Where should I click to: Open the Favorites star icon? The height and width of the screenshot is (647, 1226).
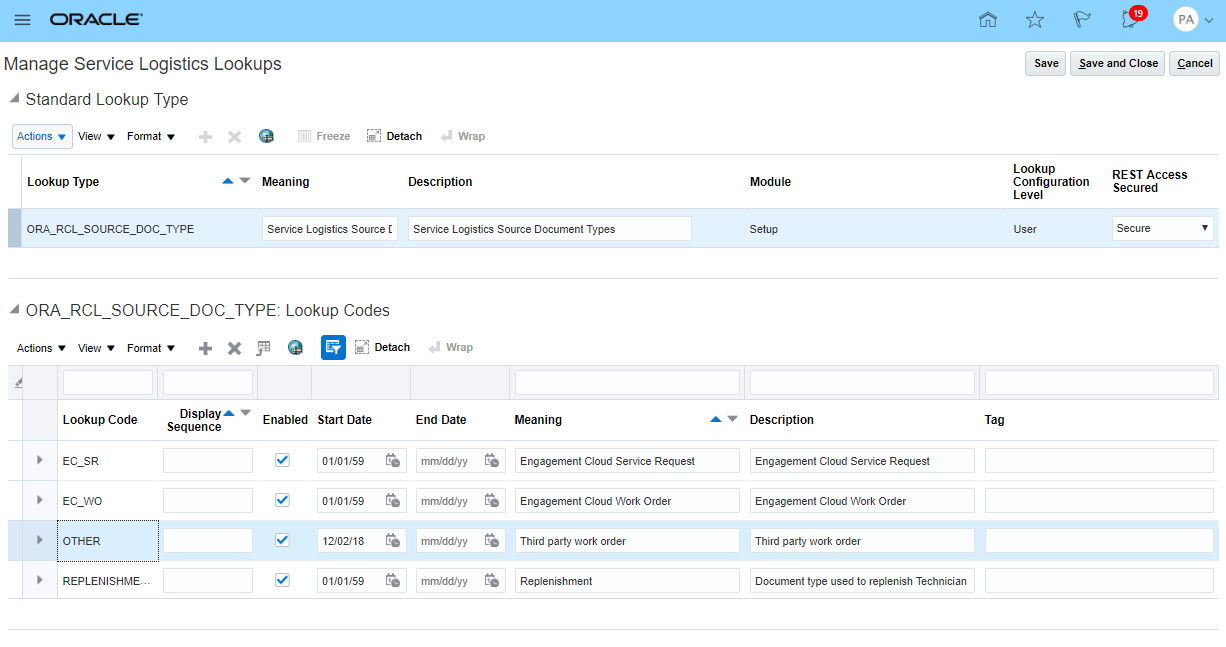point(1035,20)
